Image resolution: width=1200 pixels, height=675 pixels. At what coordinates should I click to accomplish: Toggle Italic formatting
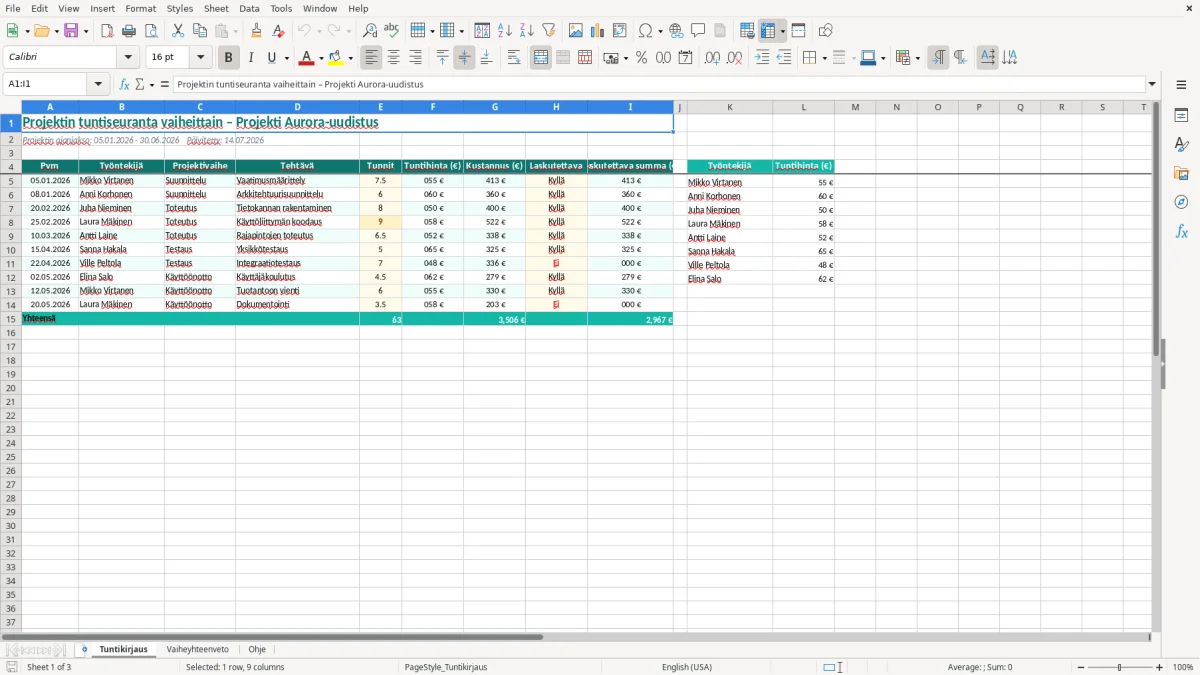[250, 58]
